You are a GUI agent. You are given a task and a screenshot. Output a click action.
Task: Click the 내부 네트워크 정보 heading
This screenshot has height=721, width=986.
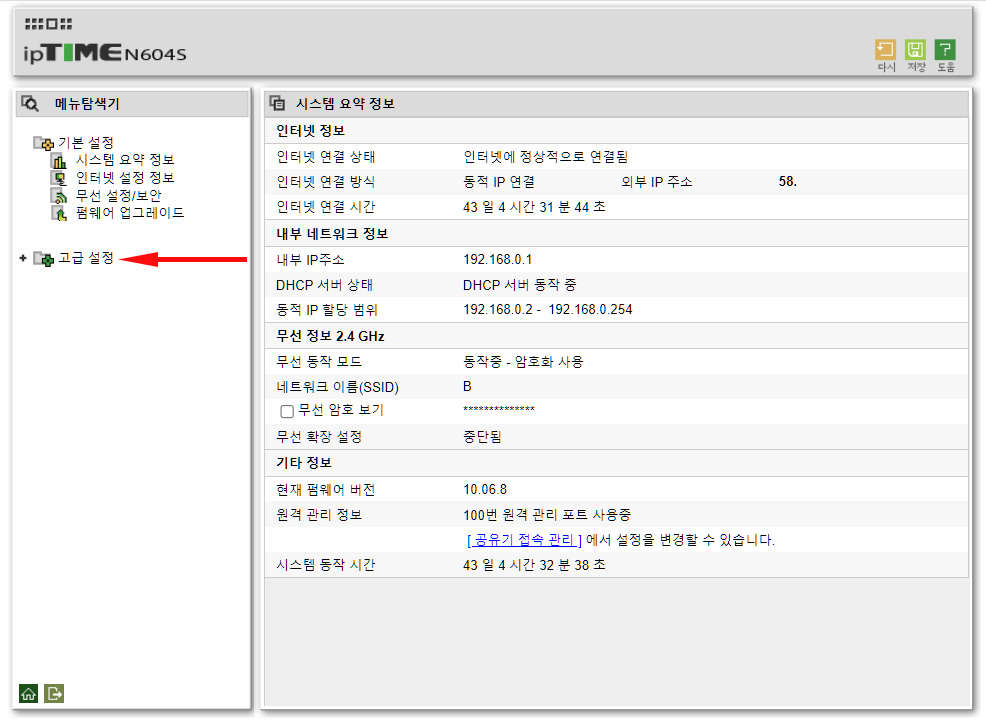[x=332, y=234]
